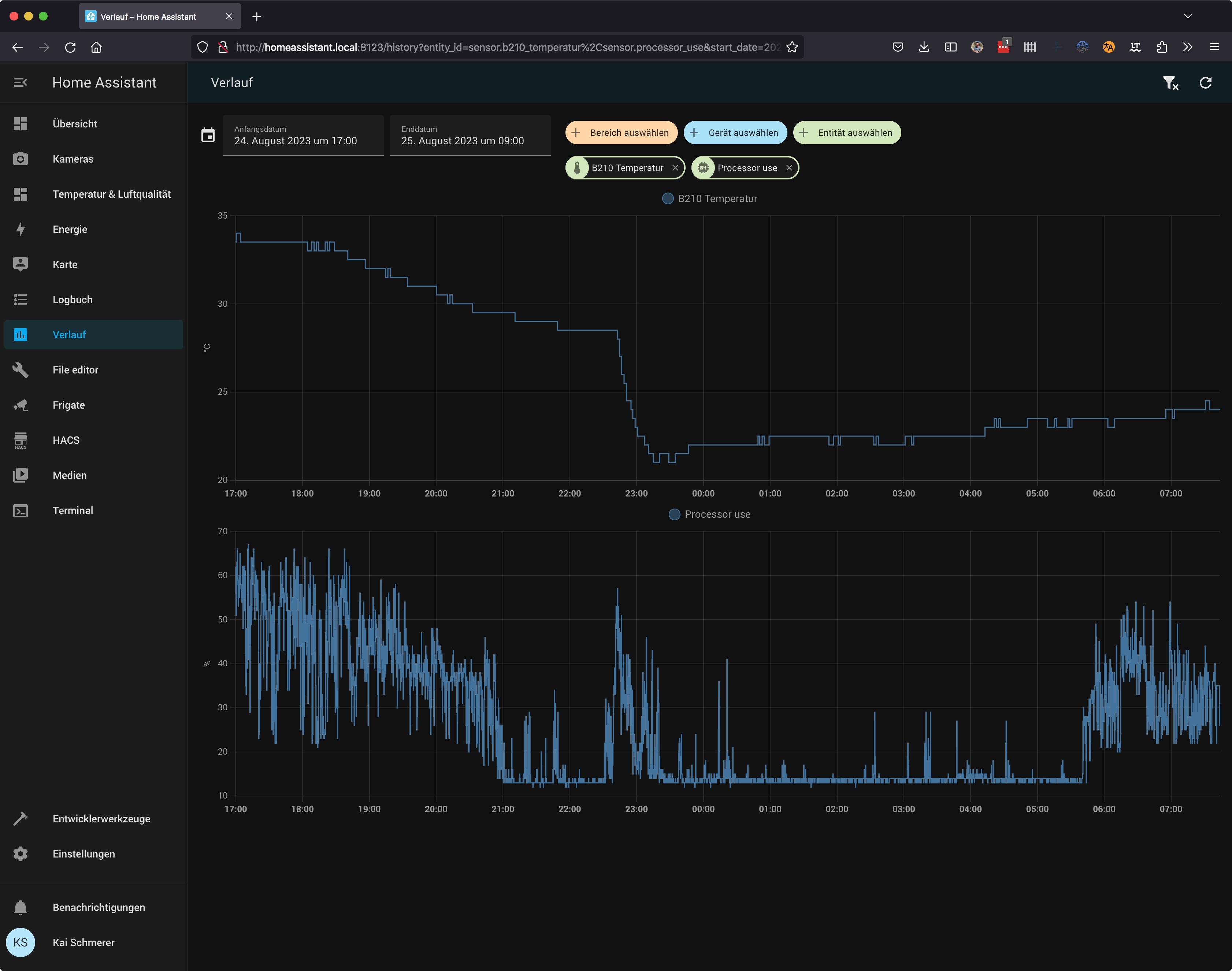Open the Kameras sidebar item
Screen dimensions: 1232x971
pos(73,159)
